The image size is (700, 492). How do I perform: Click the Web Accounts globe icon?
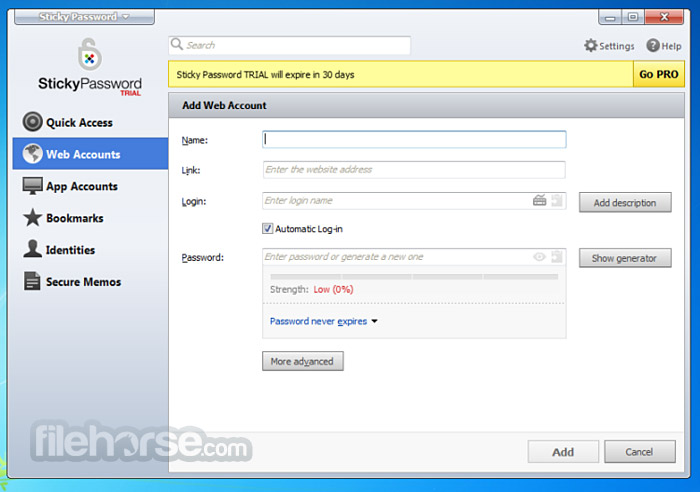pyautogui.click(x=33, y=154)
